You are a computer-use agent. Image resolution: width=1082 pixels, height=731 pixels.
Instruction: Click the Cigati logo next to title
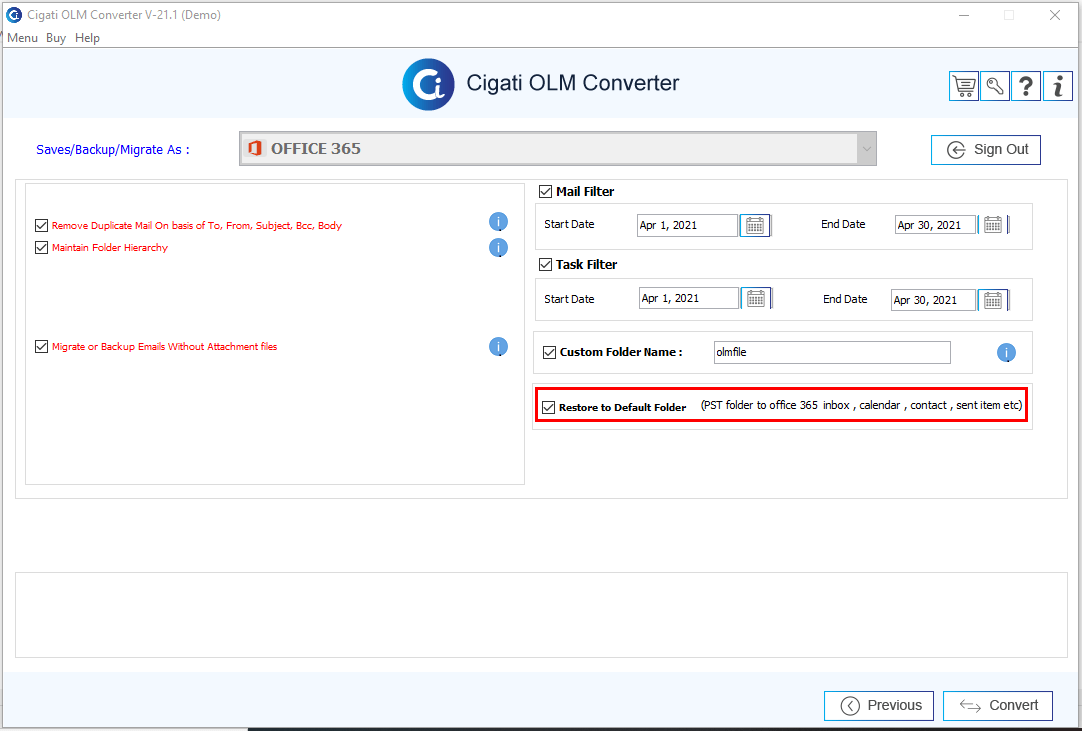(429, 84)
